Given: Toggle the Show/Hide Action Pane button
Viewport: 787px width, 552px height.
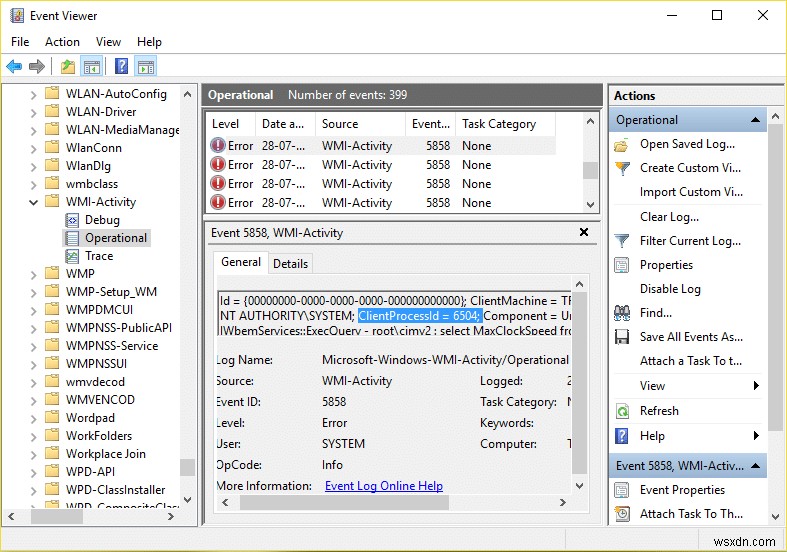Looking at the screenshot, I should pos(145,67).
